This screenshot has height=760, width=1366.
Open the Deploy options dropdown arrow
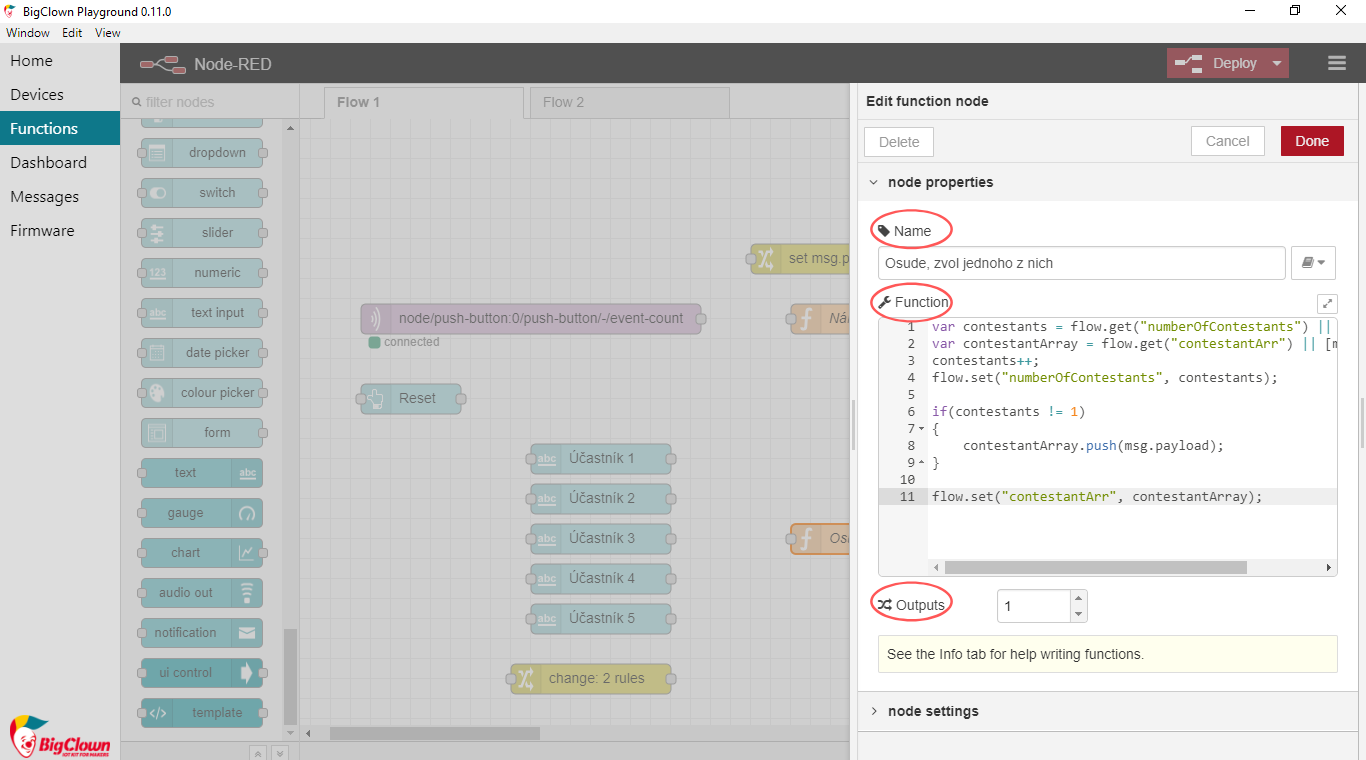coord(1277,63)
